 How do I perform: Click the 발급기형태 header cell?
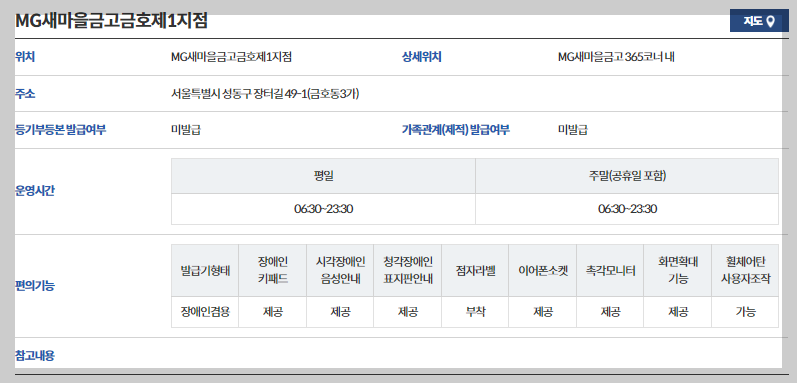pos(205,270)
